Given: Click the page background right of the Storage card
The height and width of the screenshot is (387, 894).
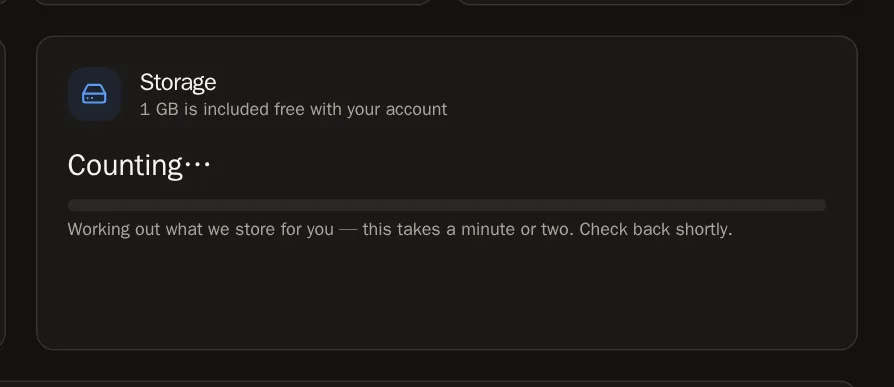Looking at the screenshot, I should 876,193.
